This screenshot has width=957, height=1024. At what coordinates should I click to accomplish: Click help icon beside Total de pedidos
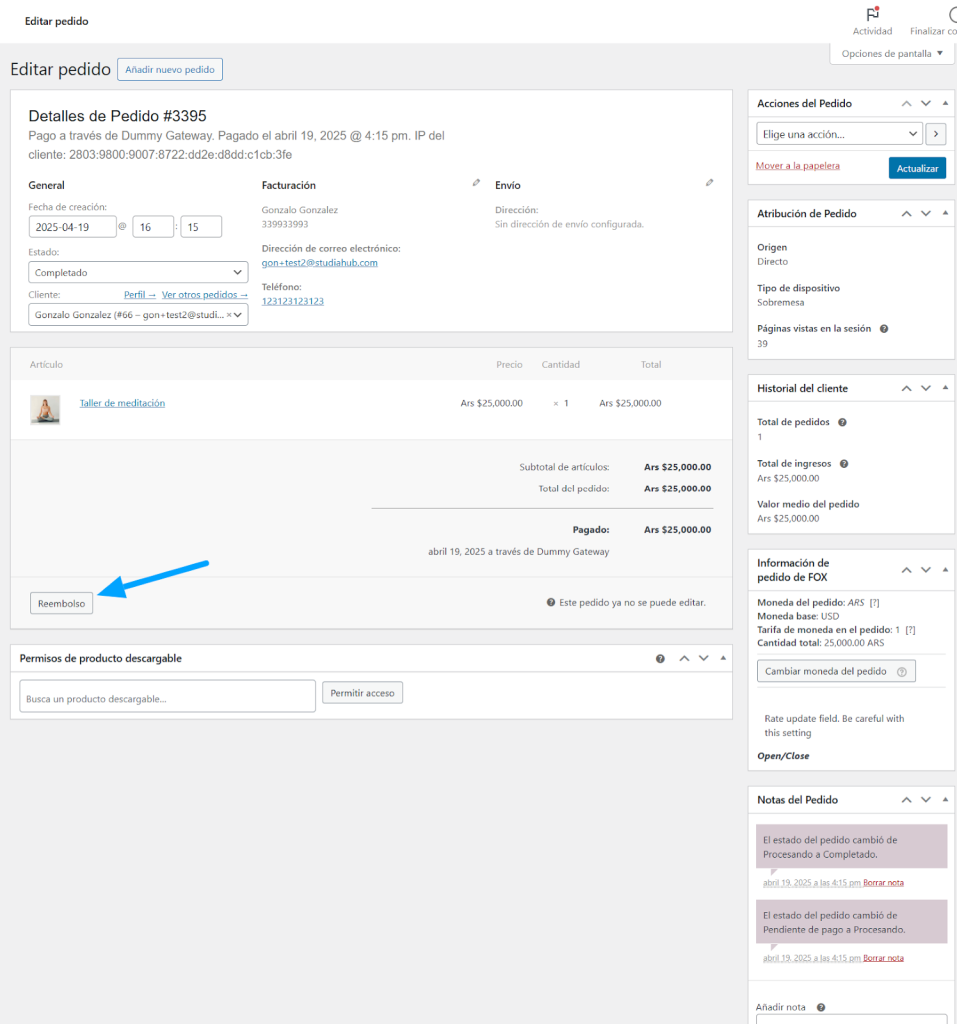842,422
